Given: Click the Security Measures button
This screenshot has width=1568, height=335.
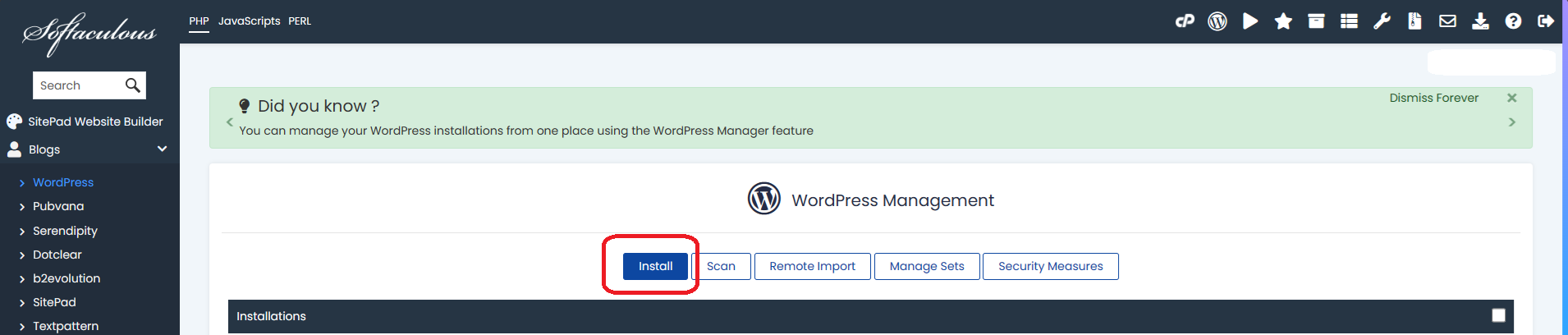Looking at the screenshot, I should [x=1051, y=266].
